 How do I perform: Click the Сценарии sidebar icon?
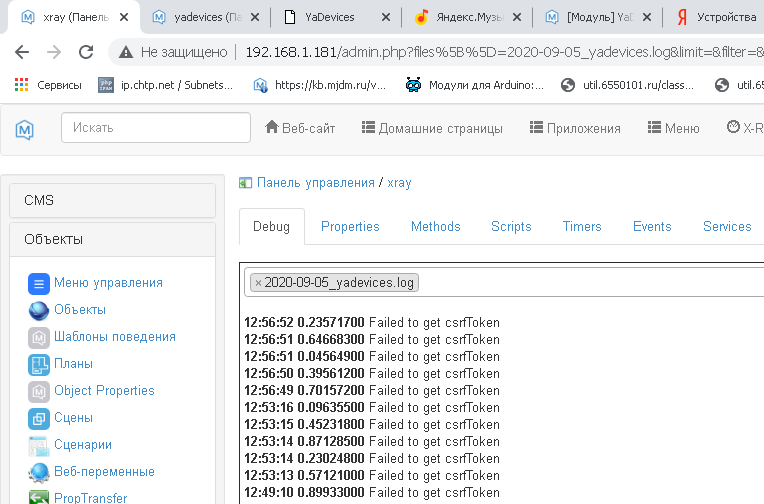coord(38,445)
